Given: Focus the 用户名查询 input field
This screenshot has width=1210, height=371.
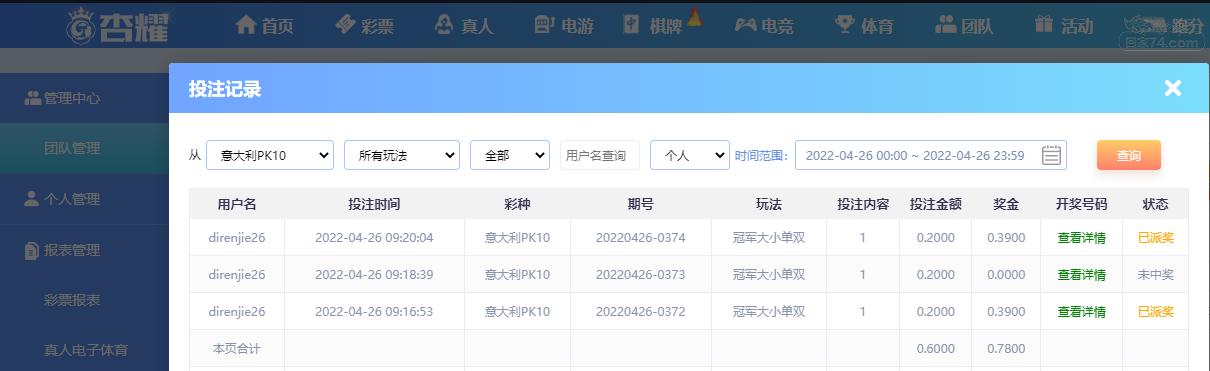Looking at the screenshot, I should coord(600,155).
